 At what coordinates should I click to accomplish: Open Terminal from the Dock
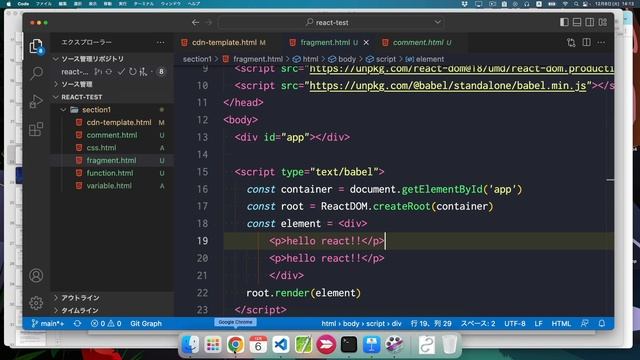(x=349, y=345)
